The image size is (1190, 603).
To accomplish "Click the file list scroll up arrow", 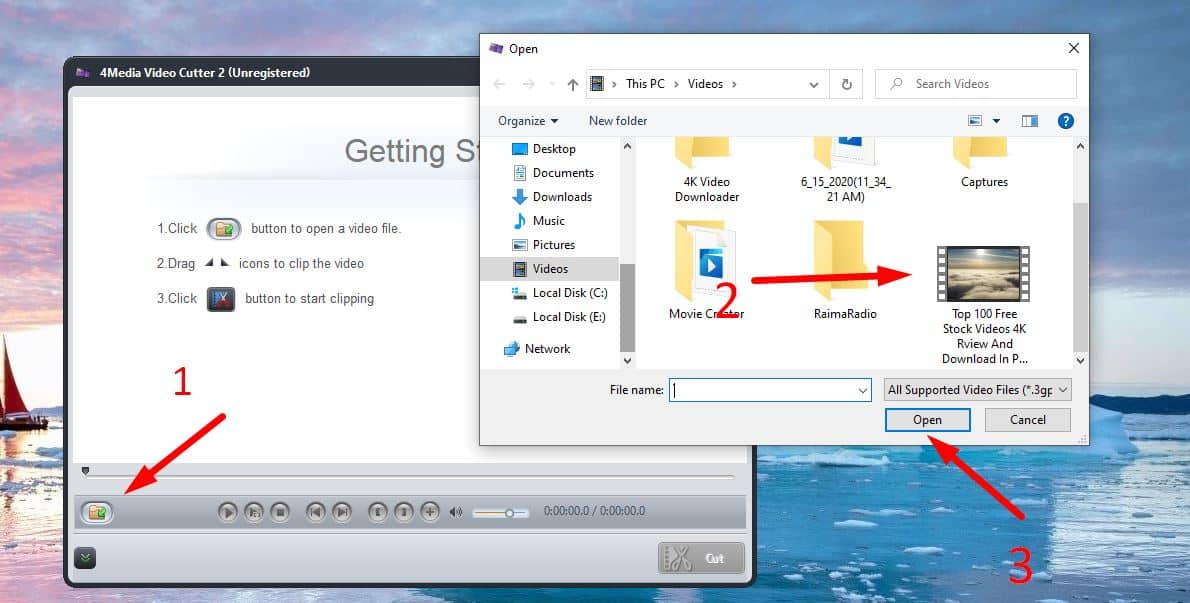I will tap(1081, 146).
